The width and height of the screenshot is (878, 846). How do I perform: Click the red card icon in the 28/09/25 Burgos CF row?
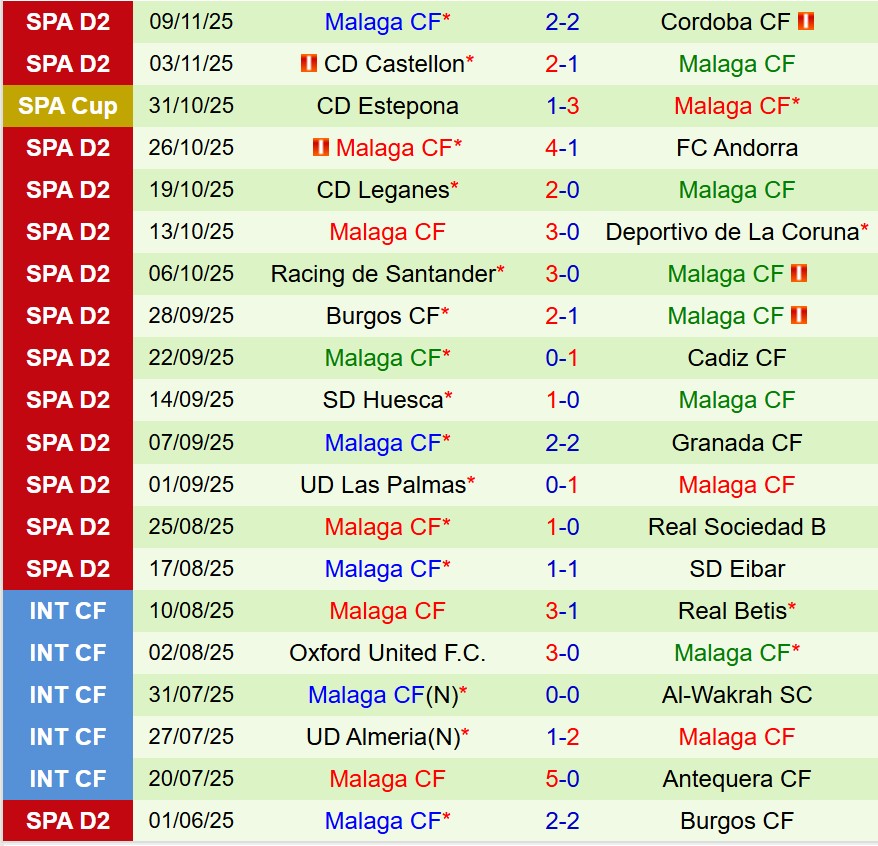point(798,316)
